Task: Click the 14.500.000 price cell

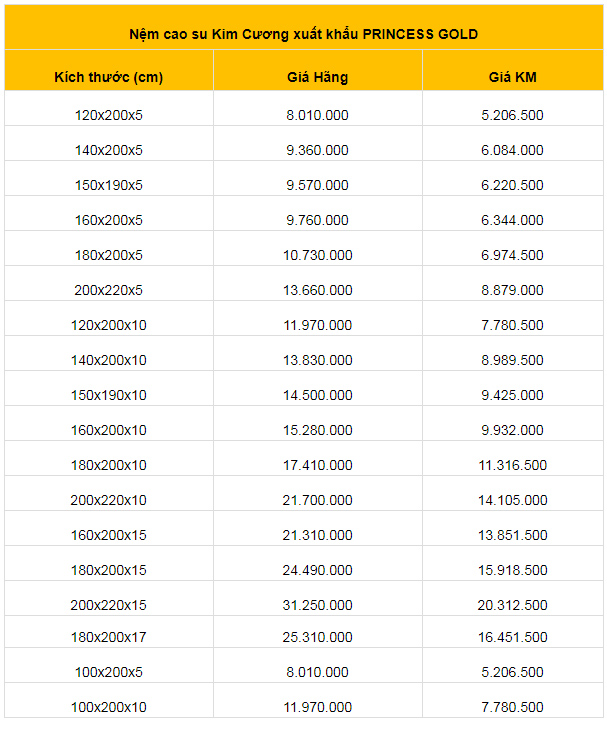Action: [318, 395]
